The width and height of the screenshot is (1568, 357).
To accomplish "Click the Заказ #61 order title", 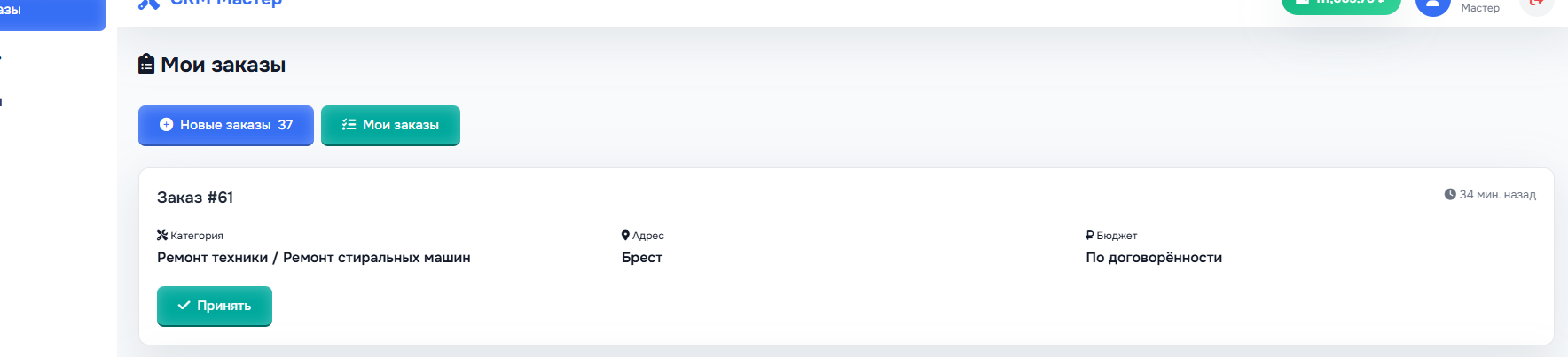I will pyautogui.click(x=195, y=198).
